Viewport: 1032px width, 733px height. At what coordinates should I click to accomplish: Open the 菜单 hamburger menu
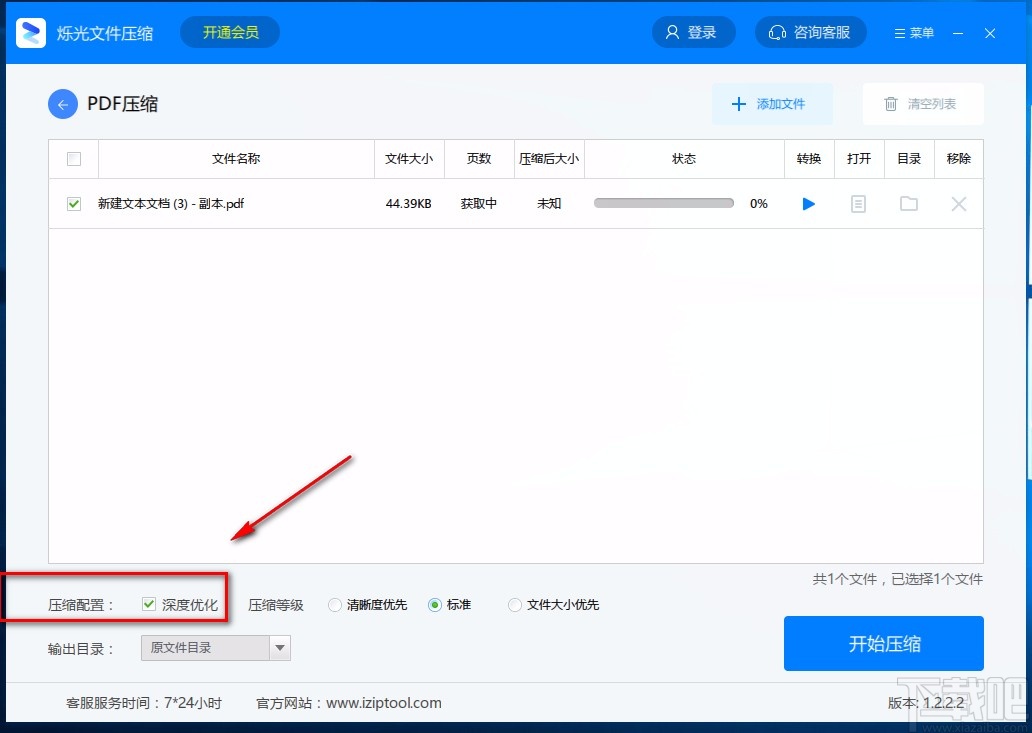[x=914, y=33]
